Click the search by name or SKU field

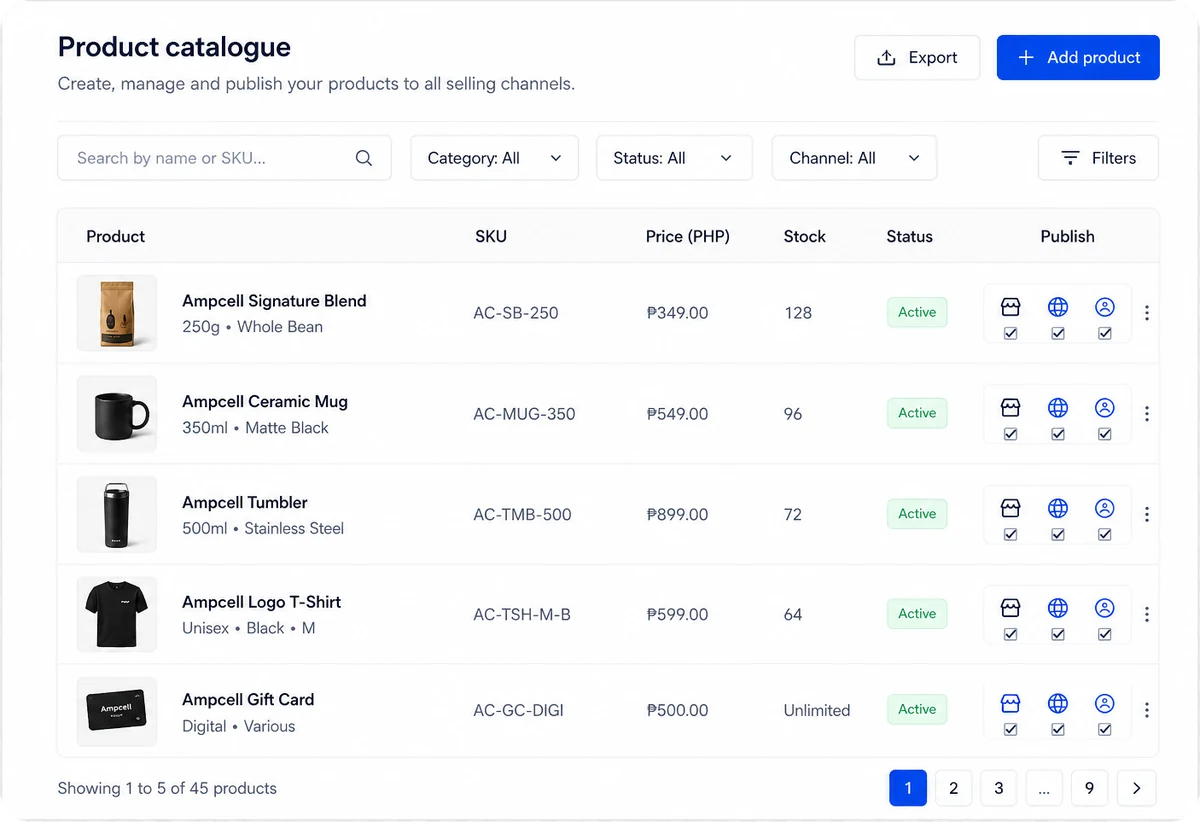[224, 158]
